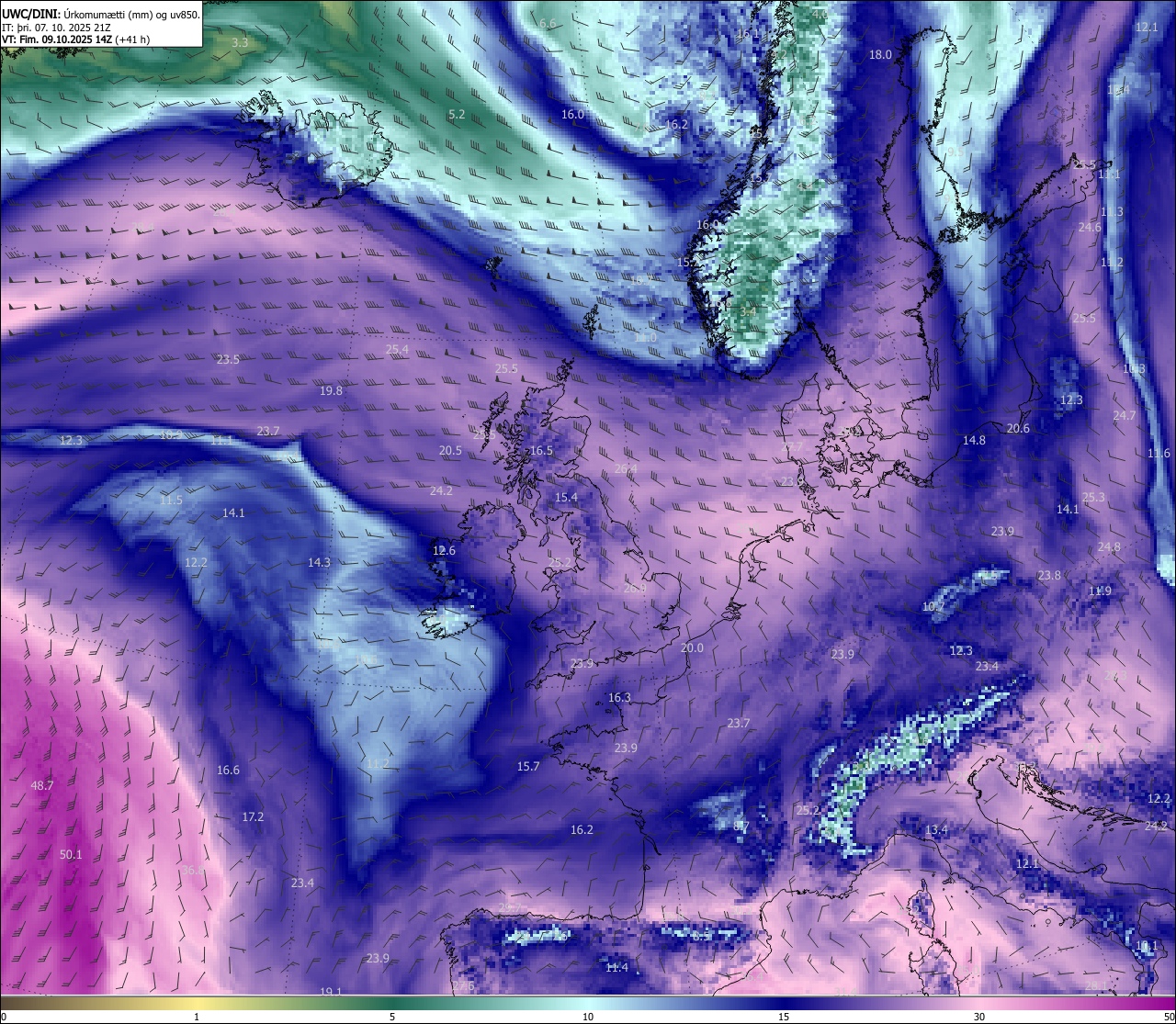Click the 24.6 value label
1176x1024 pixels.
pos(1090,227)
